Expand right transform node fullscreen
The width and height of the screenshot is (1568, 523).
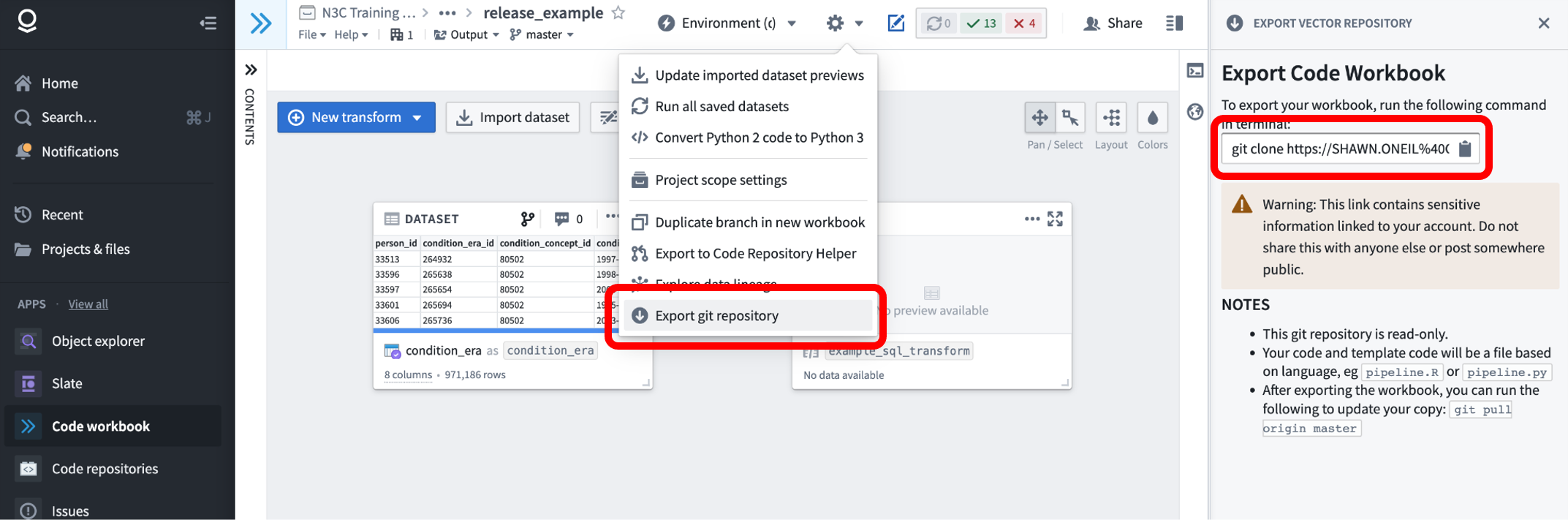pos(1055,219)
